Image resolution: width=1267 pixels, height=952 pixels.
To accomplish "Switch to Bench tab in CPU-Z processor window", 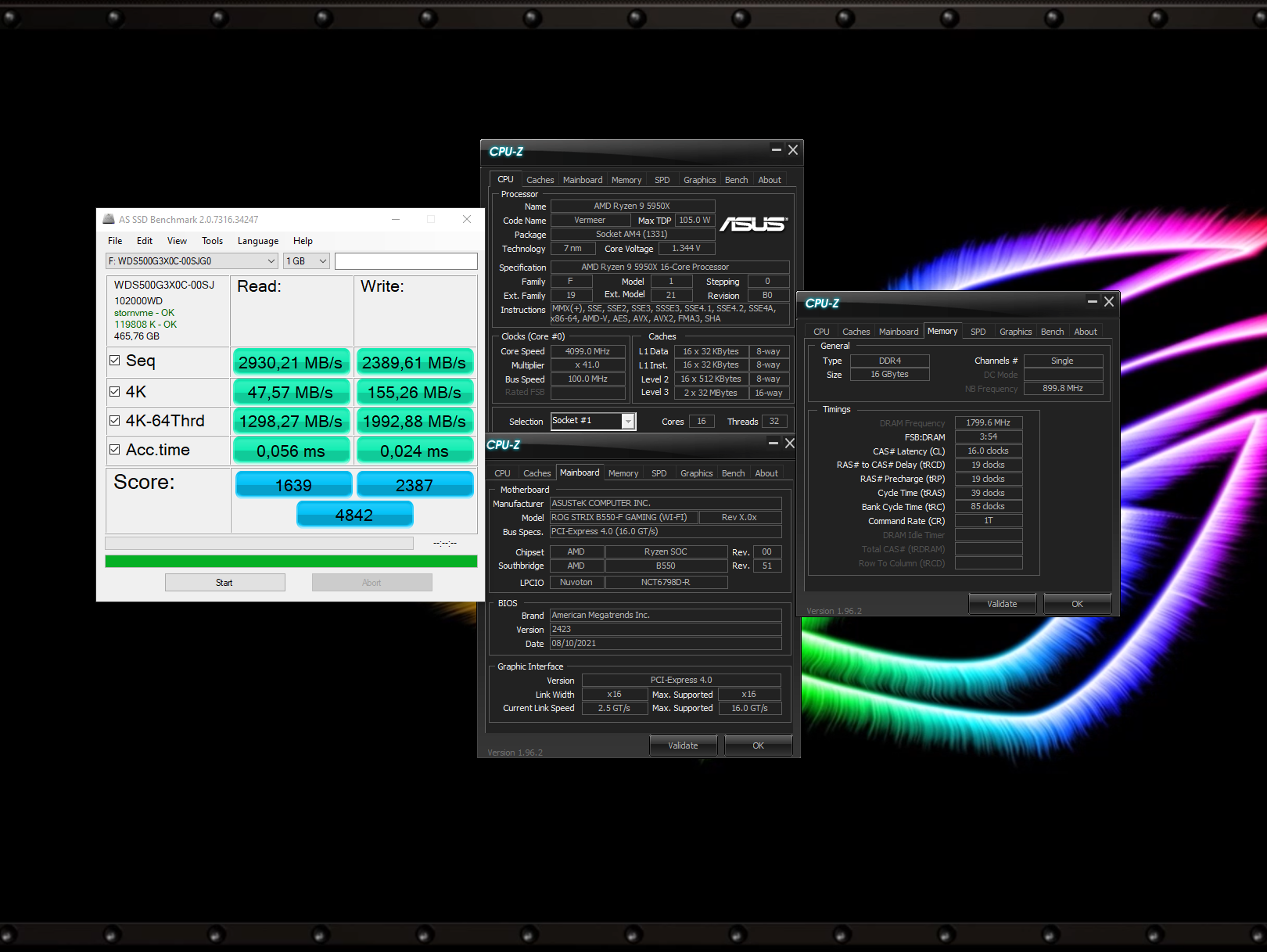I will click(x=736, y=180).
